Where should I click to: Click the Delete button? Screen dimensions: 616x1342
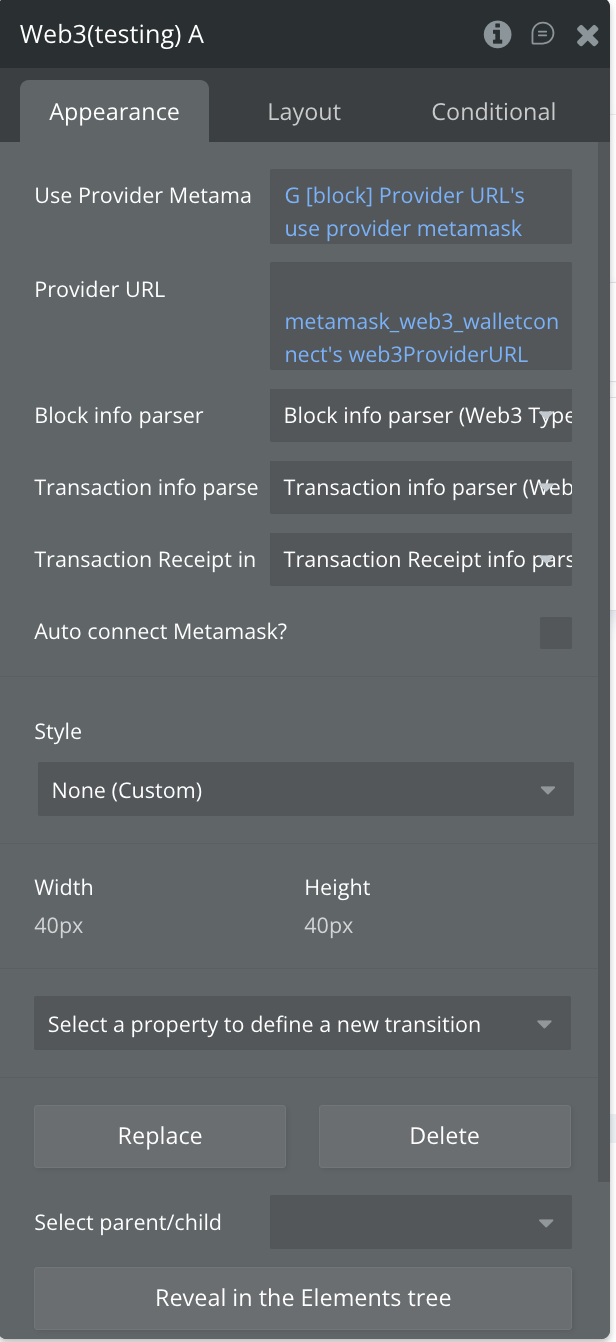pyautogui.click(x=445, y=1136)
